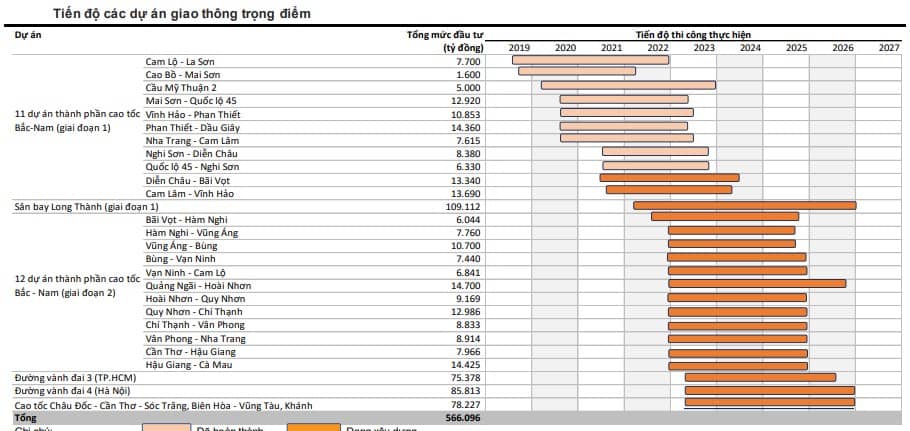This screenshot has width=910, height=431.
Task: Click the light completed legend swatch
Action: click(166, 428)
